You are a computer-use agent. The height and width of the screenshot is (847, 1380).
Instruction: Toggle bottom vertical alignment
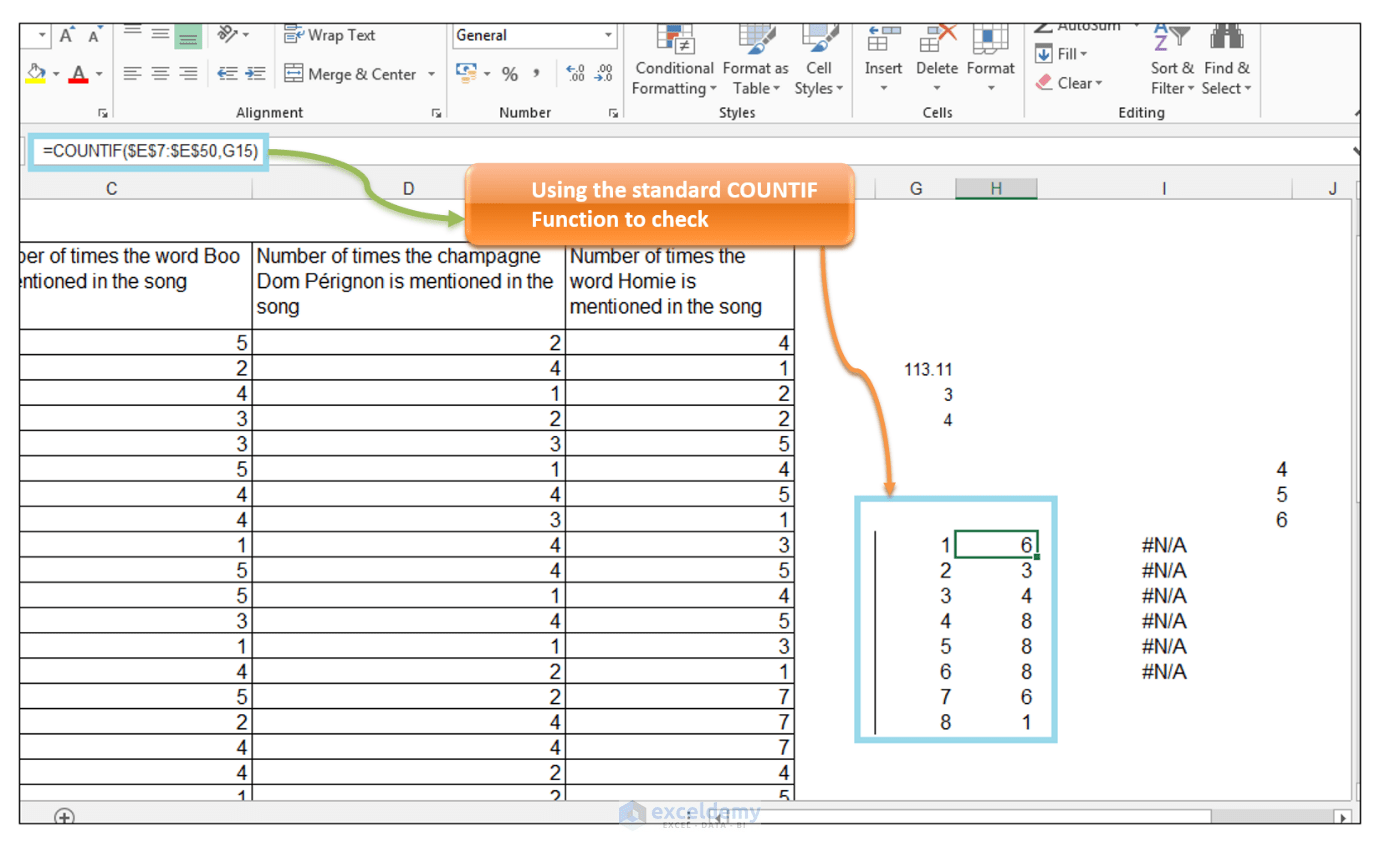click(186, 36)
